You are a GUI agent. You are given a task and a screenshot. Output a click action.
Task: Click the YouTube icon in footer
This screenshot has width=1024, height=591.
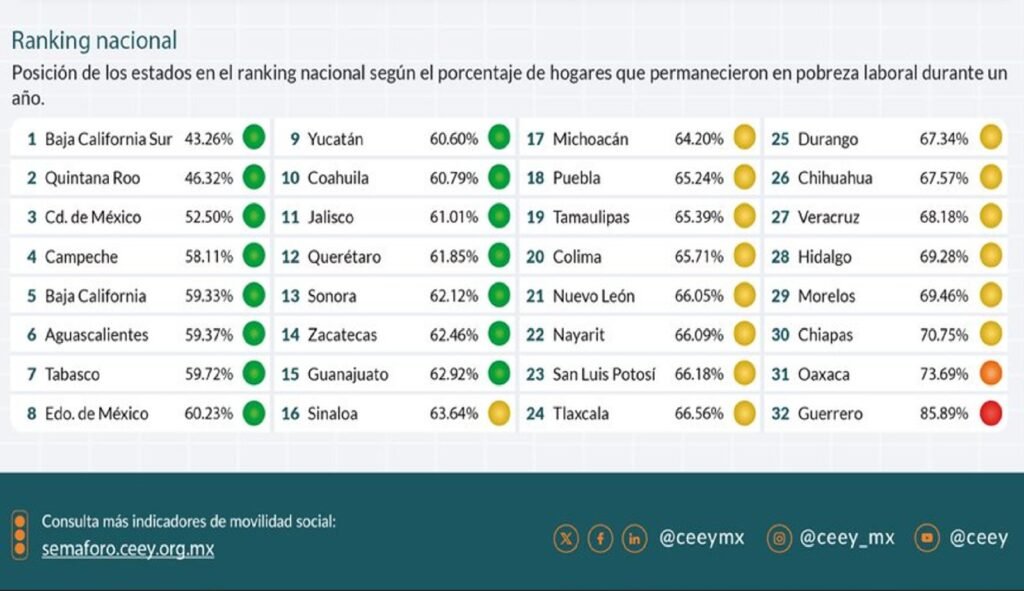point(929,539)
